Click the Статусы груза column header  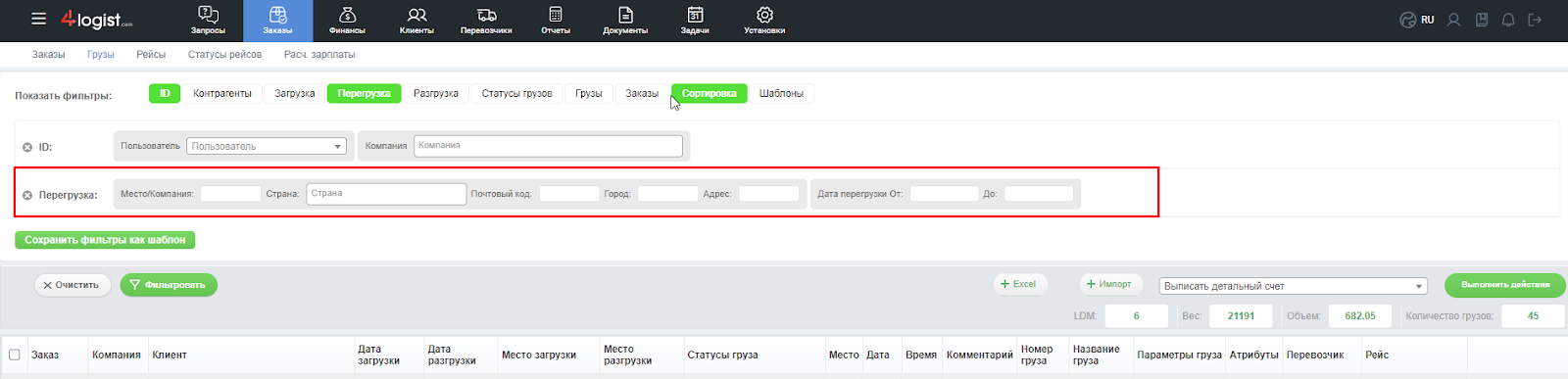coord(722,355)
